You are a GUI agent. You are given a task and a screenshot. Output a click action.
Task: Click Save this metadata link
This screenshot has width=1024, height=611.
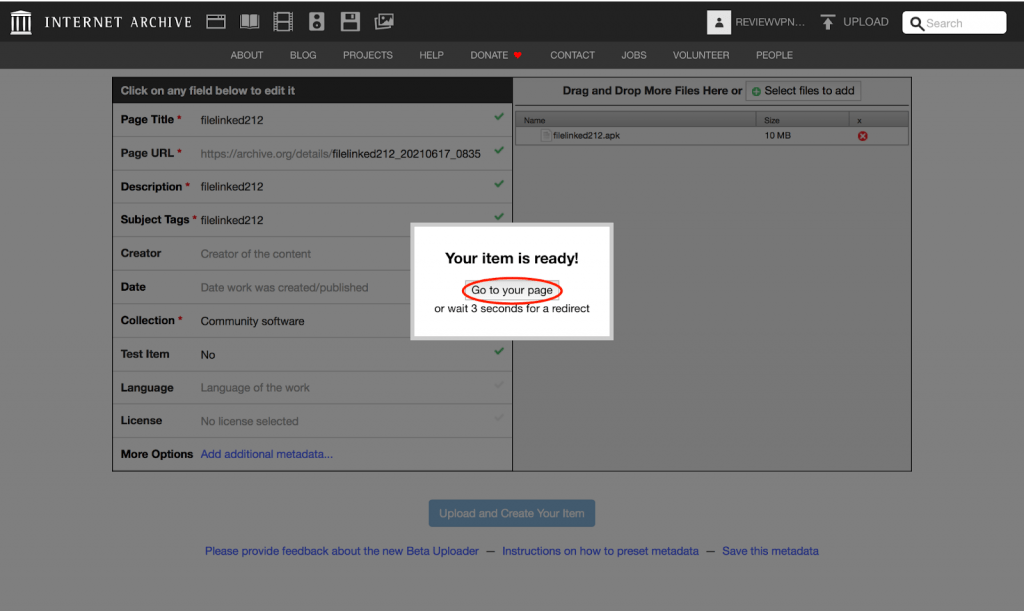(770, 551)
